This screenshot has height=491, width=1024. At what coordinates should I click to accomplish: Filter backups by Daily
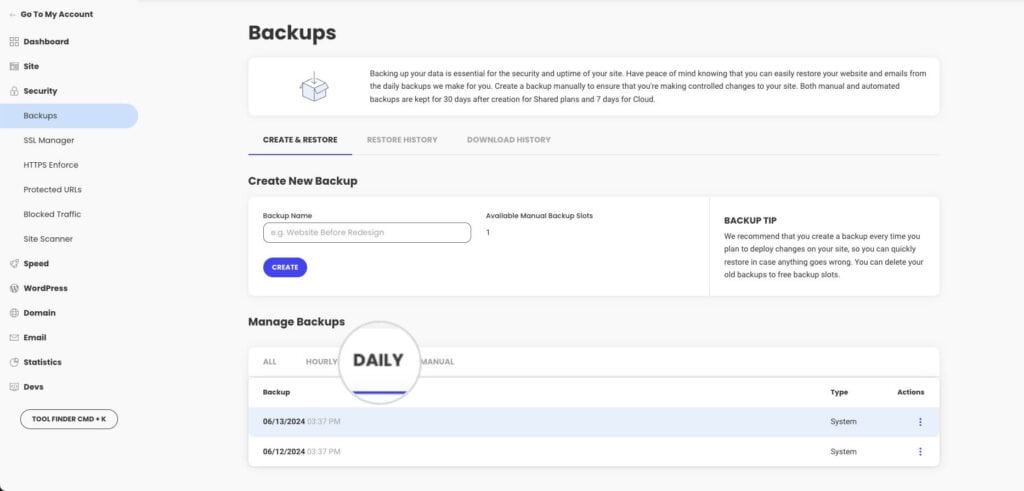click(379, 361)
